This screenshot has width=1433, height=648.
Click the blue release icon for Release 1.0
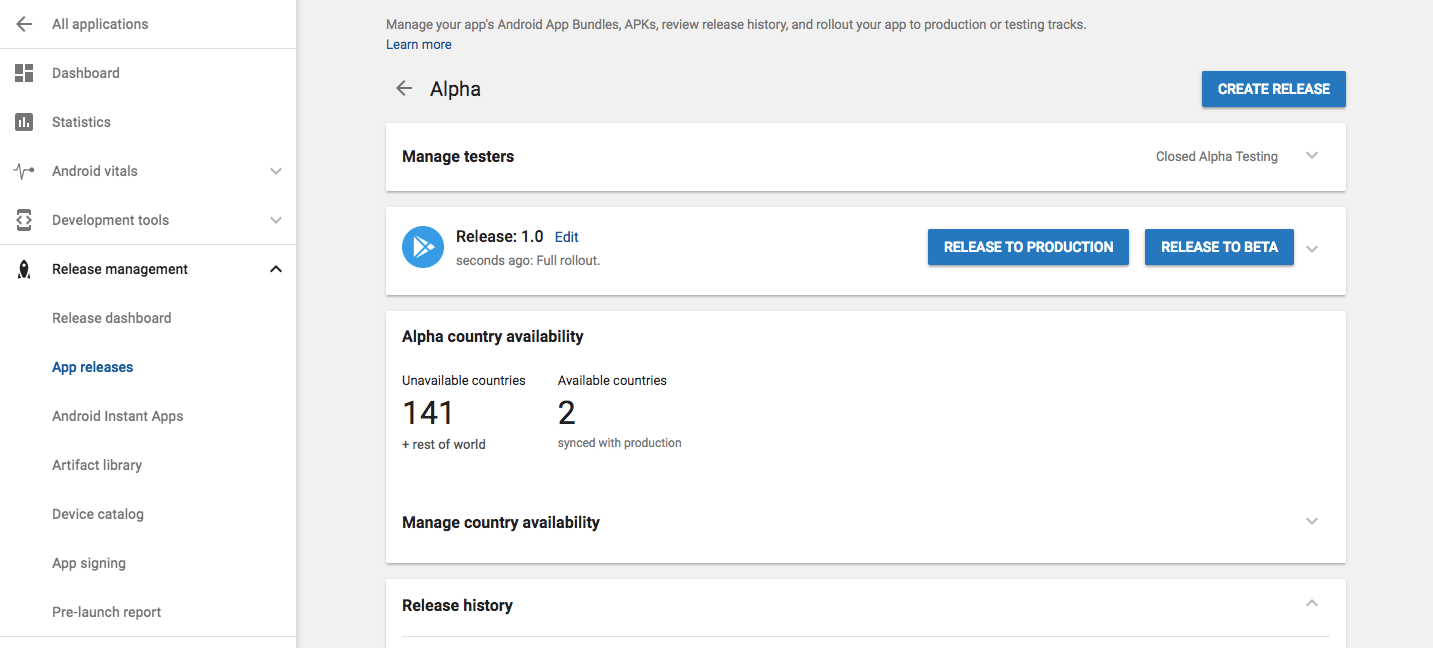click(x=423, y=247)
